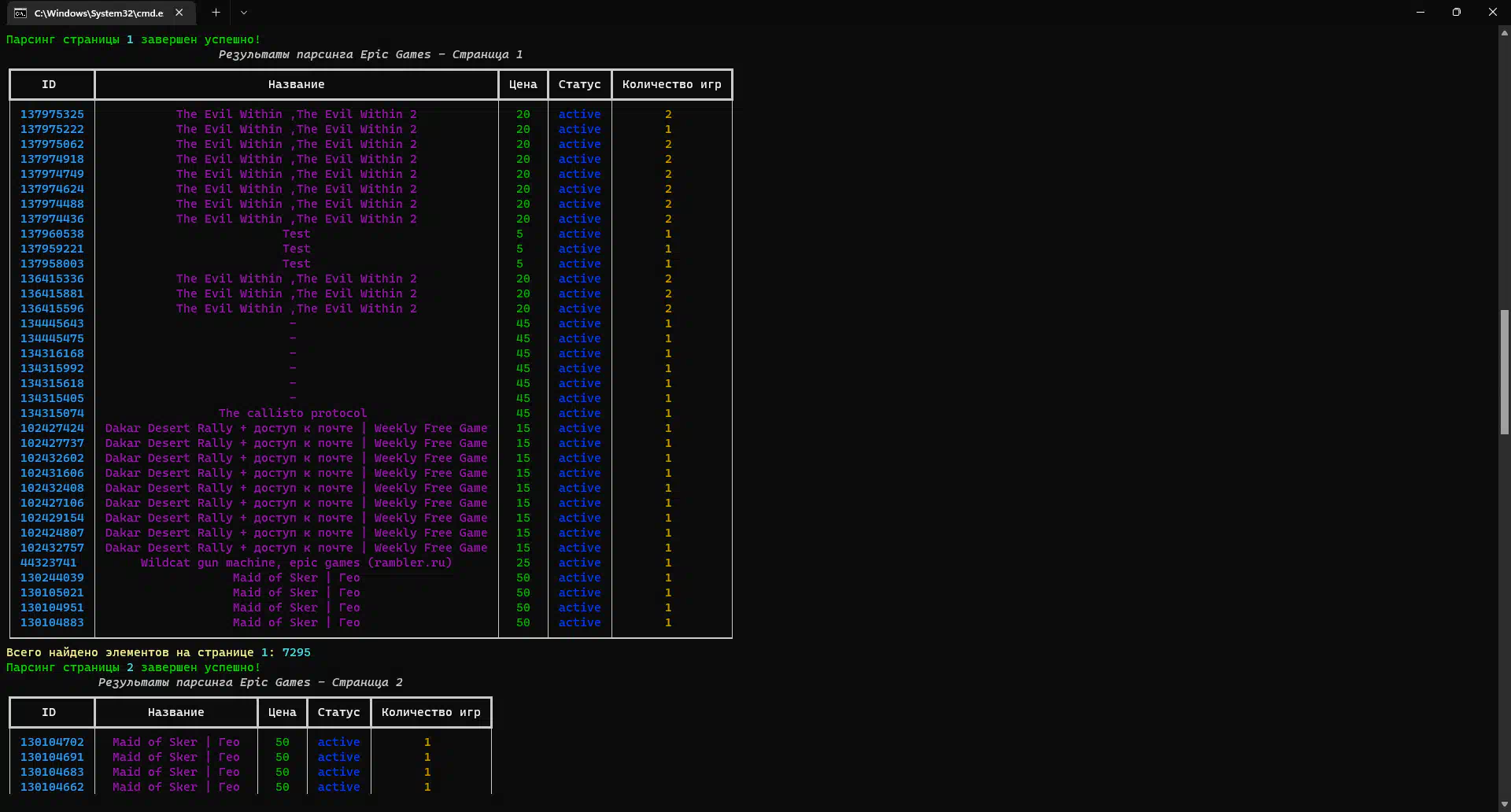Click ID 136415336 cell
The width and height of the screenshot is (1511, 812).
pyautogui.click(x=52, y=279)
